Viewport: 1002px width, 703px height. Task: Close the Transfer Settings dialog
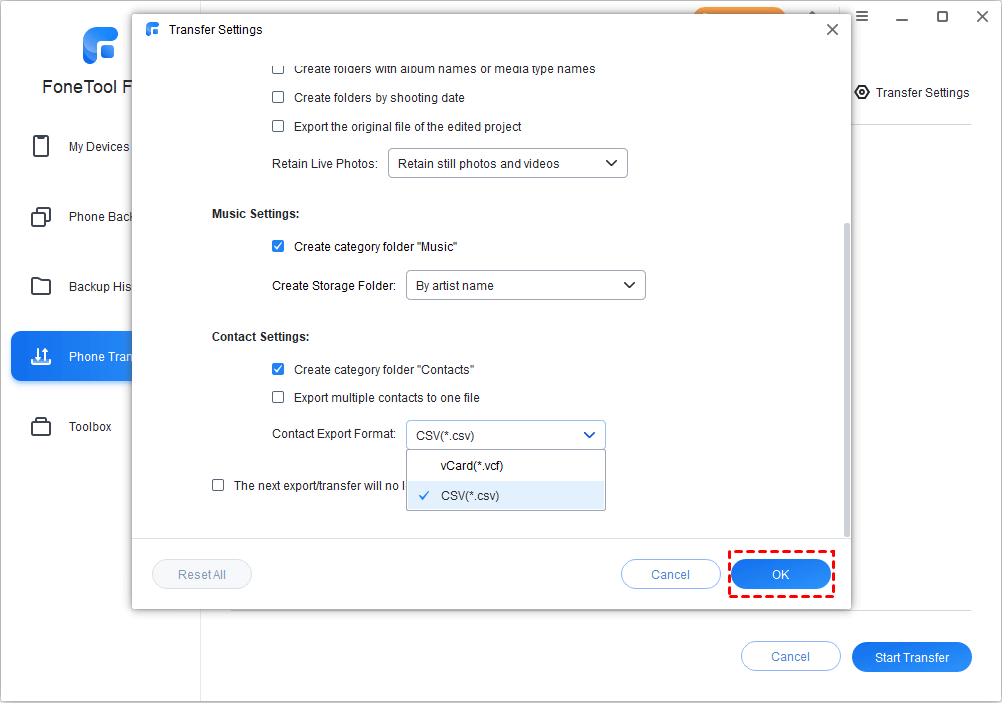coord(832,30)
